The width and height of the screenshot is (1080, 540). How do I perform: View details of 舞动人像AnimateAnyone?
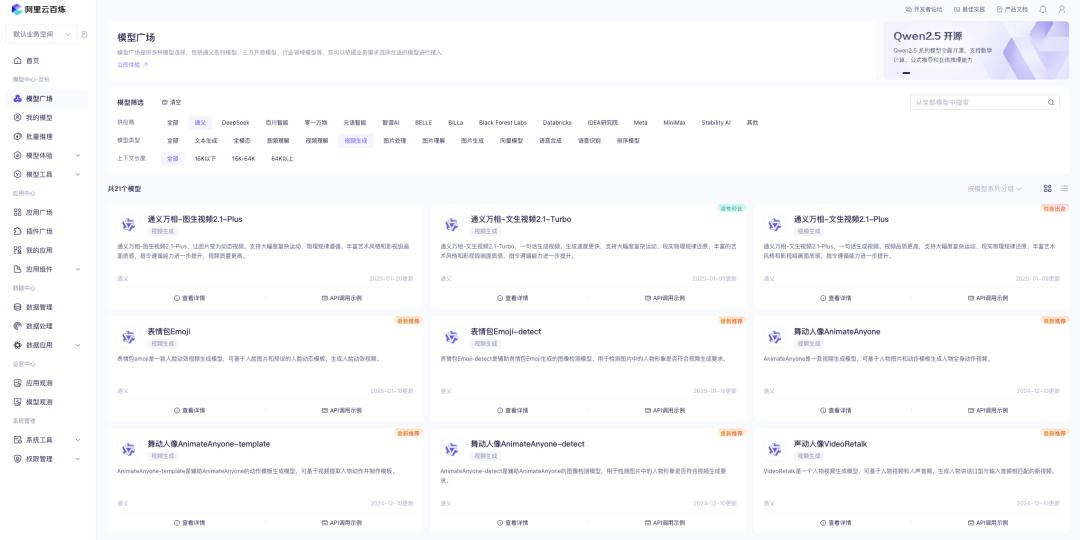(x=835, y=411)
